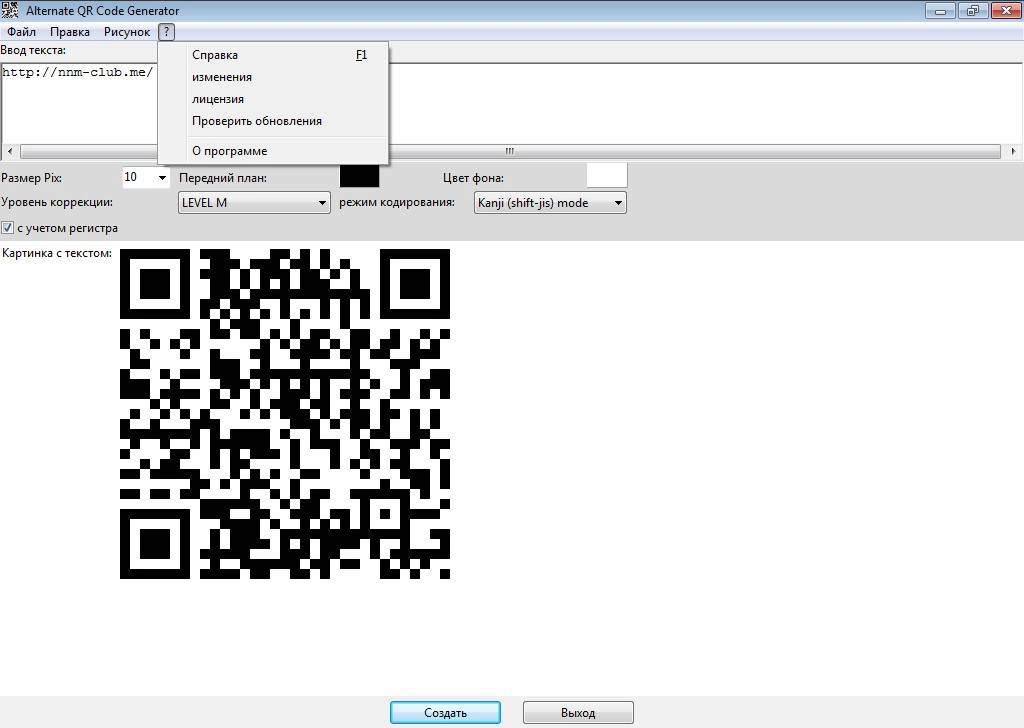Screen dimensions: 1024x728
Task: Choose Справка from the help menu
Action: 273,55
